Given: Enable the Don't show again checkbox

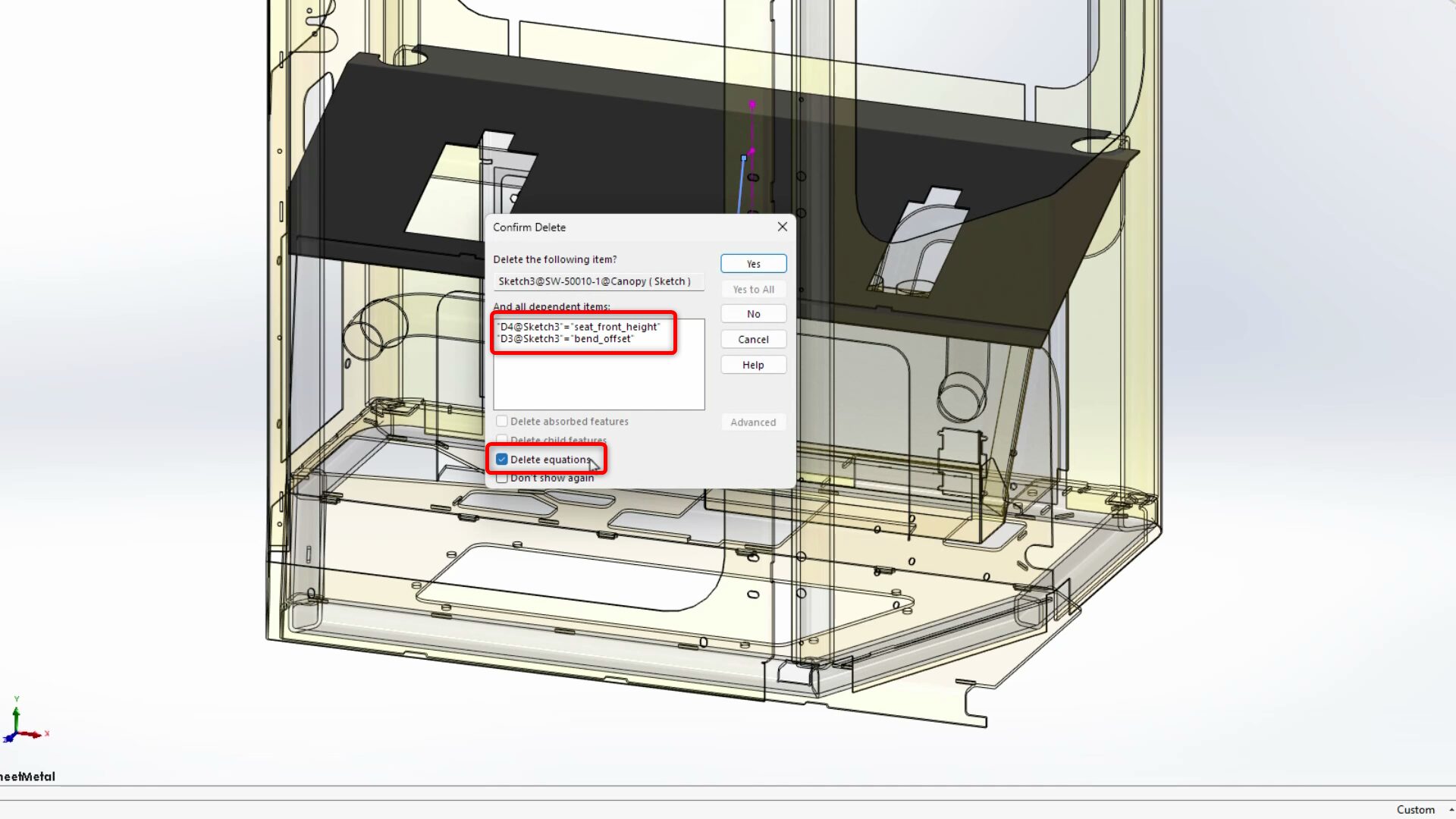Looking at the screenshot, I should tap(502, 479).
